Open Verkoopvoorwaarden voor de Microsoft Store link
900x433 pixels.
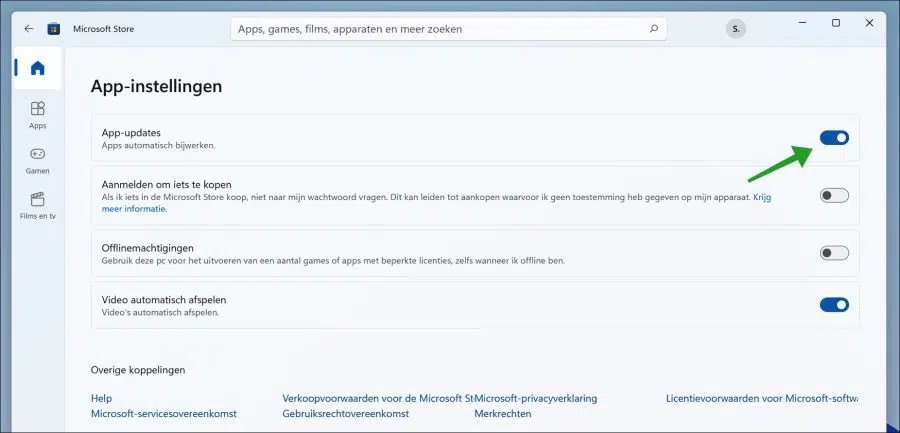coord(380,398)
